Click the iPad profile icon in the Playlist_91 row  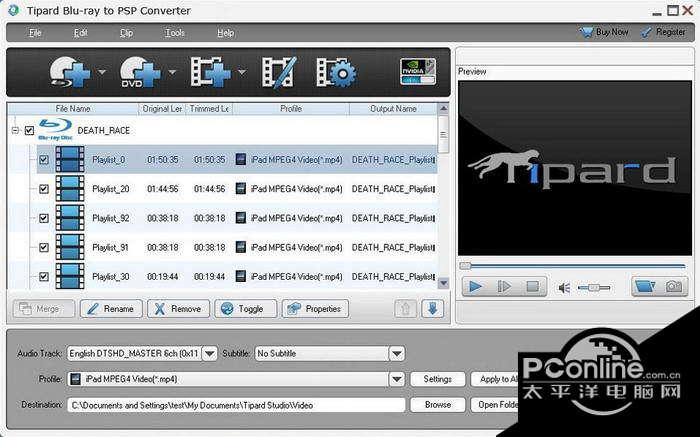pos(241,247)
